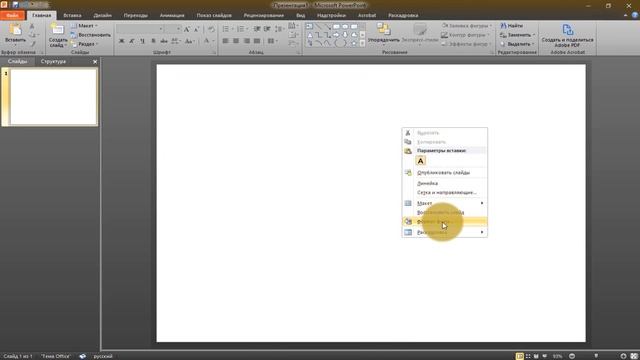640x360 pixels.
Task: Click the numbered list icon
Action: (242, 29)
